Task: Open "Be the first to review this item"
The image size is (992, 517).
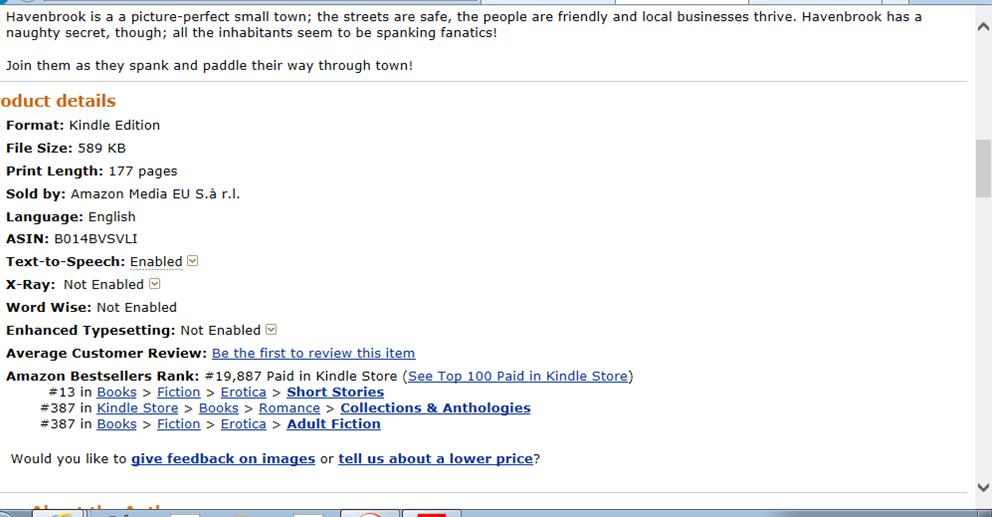Action: pyautogui.click(x=313, y=353)
